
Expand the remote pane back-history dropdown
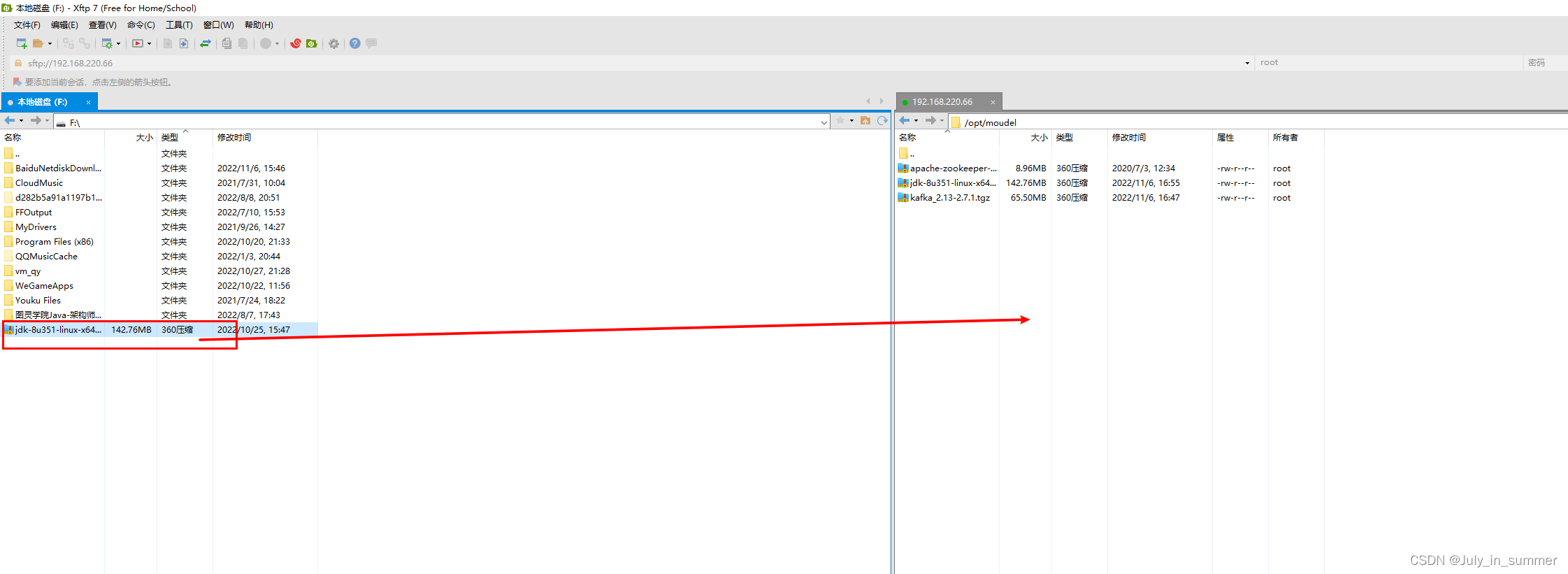(x=916, y=120)
